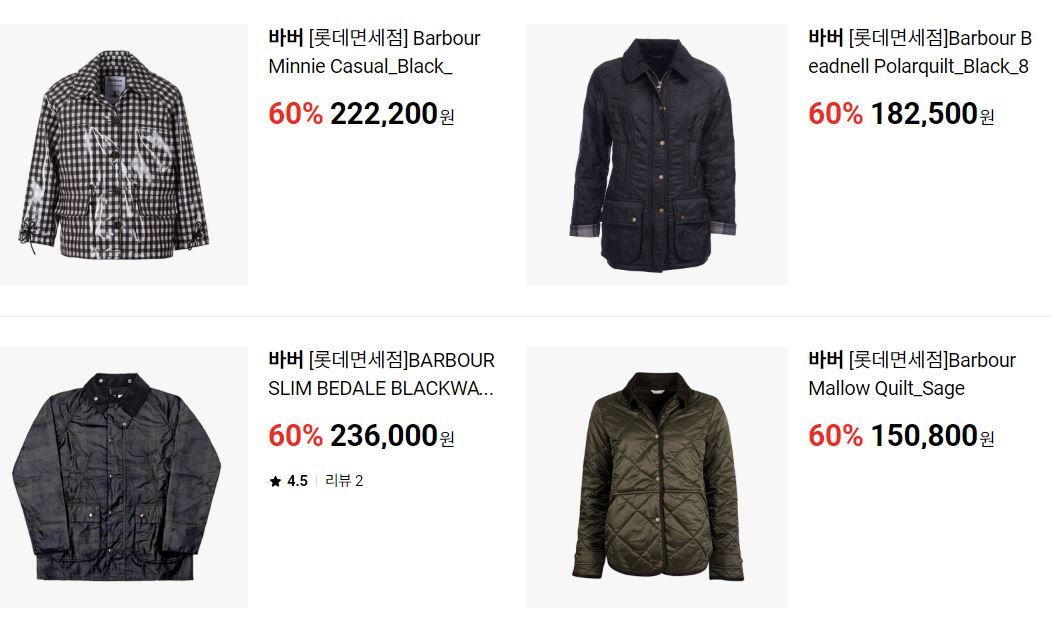Open the Slim Bedale black wax jacket image
This screenshot has width=1052, height=620.
(x=124, y=477)
